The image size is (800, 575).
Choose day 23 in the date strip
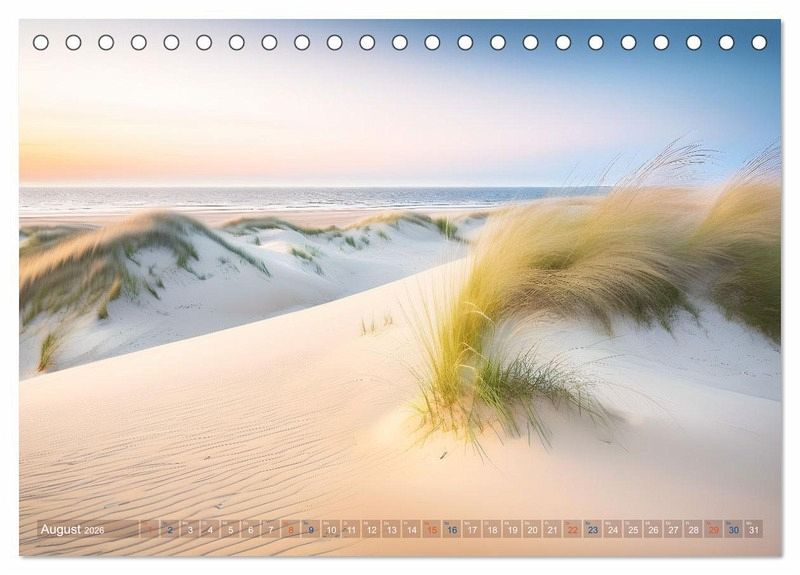click(592, 529)
